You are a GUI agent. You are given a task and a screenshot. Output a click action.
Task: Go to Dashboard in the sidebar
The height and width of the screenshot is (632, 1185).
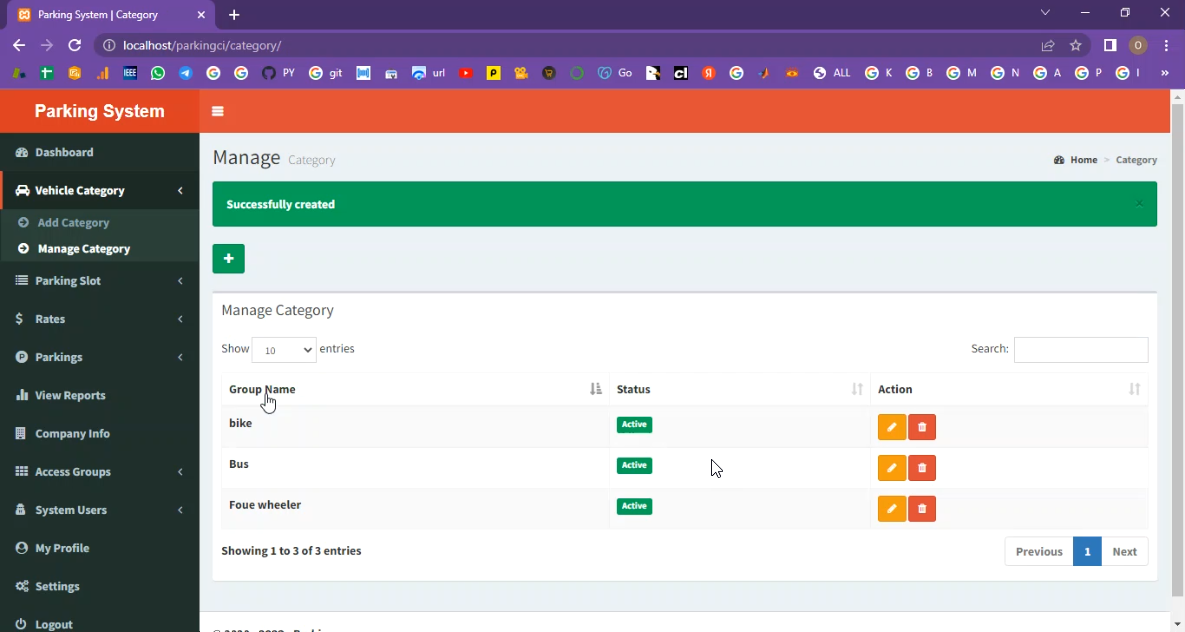click(64, 152)
